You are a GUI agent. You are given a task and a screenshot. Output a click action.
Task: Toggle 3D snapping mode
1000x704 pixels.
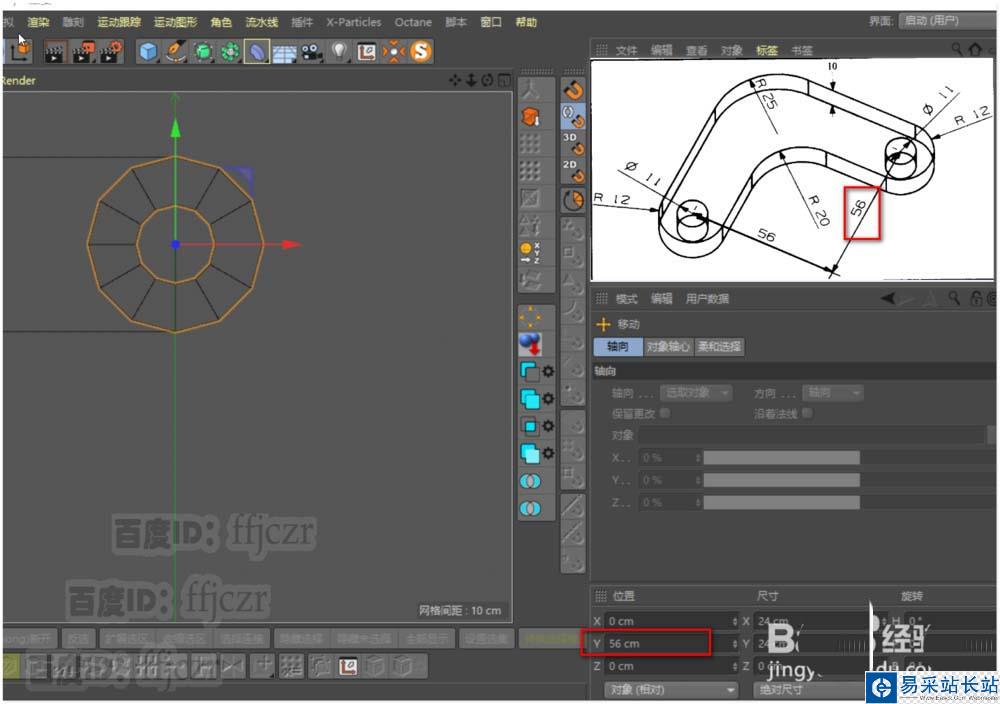[x=573, y=144]
